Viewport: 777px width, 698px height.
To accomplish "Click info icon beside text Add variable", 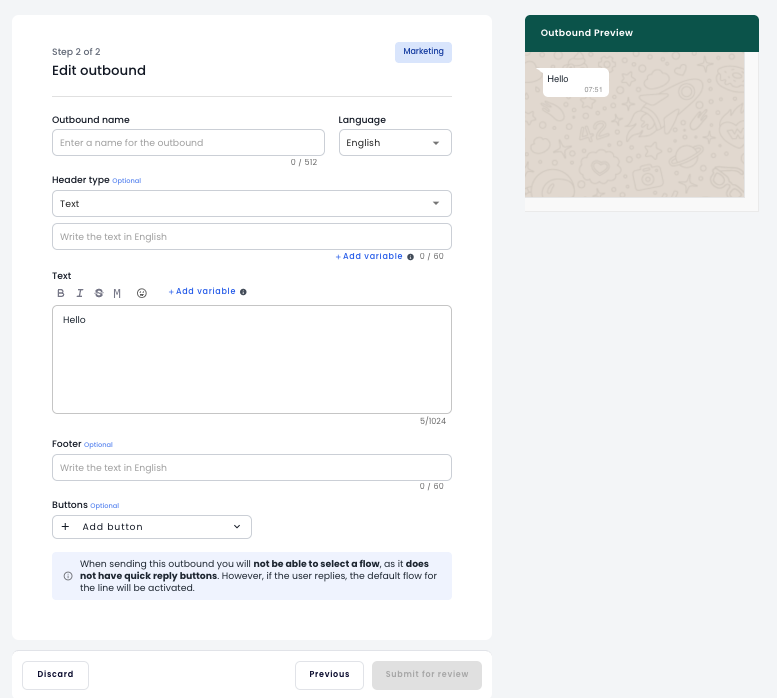I will [244, 292].
